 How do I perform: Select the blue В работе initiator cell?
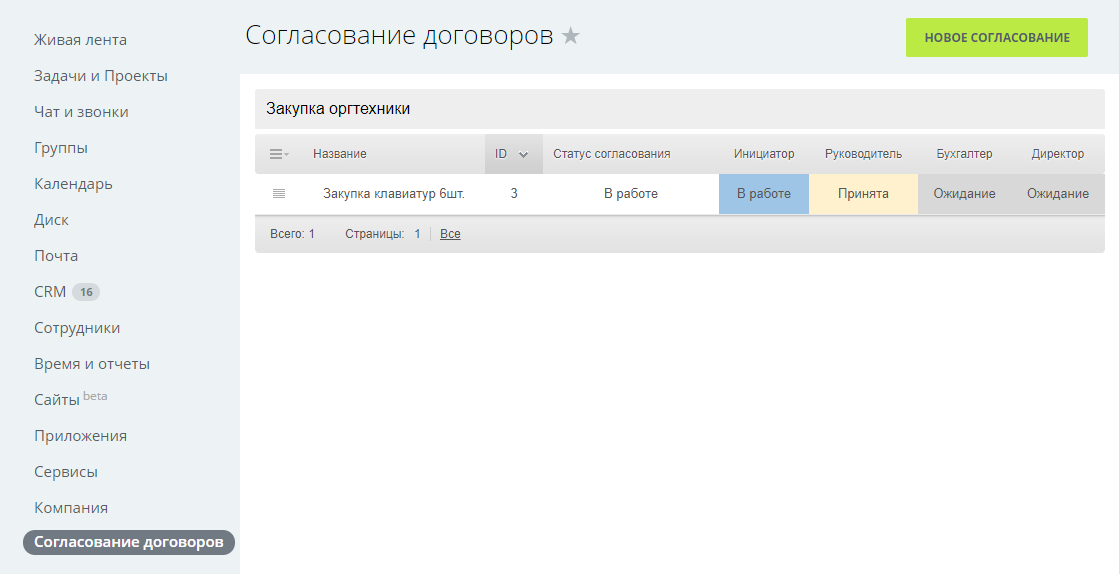(x=763, y=194)
